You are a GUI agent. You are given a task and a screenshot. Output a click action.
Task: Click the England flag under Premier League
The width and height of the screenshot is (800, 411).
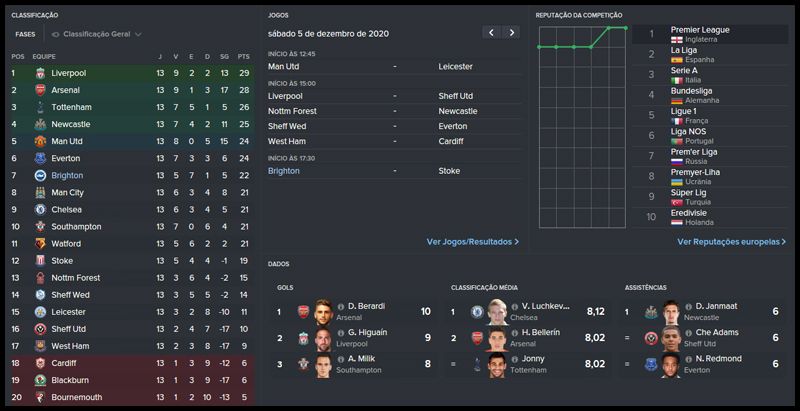[x=676, y=40]
